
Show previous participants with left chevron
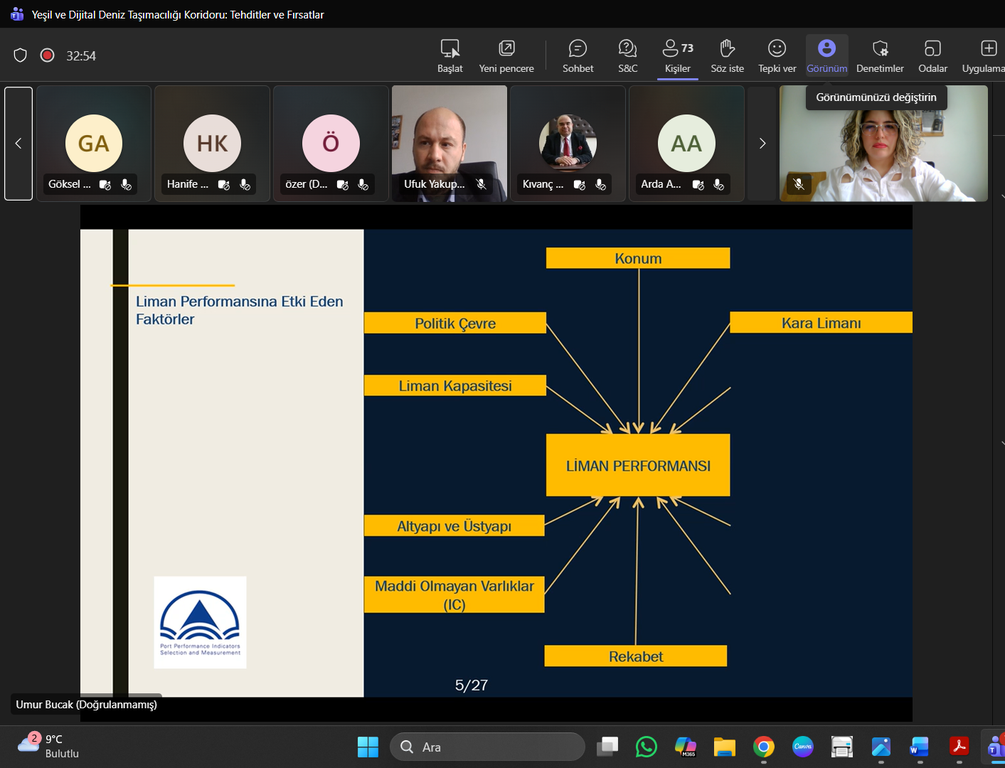pos(18,144)
